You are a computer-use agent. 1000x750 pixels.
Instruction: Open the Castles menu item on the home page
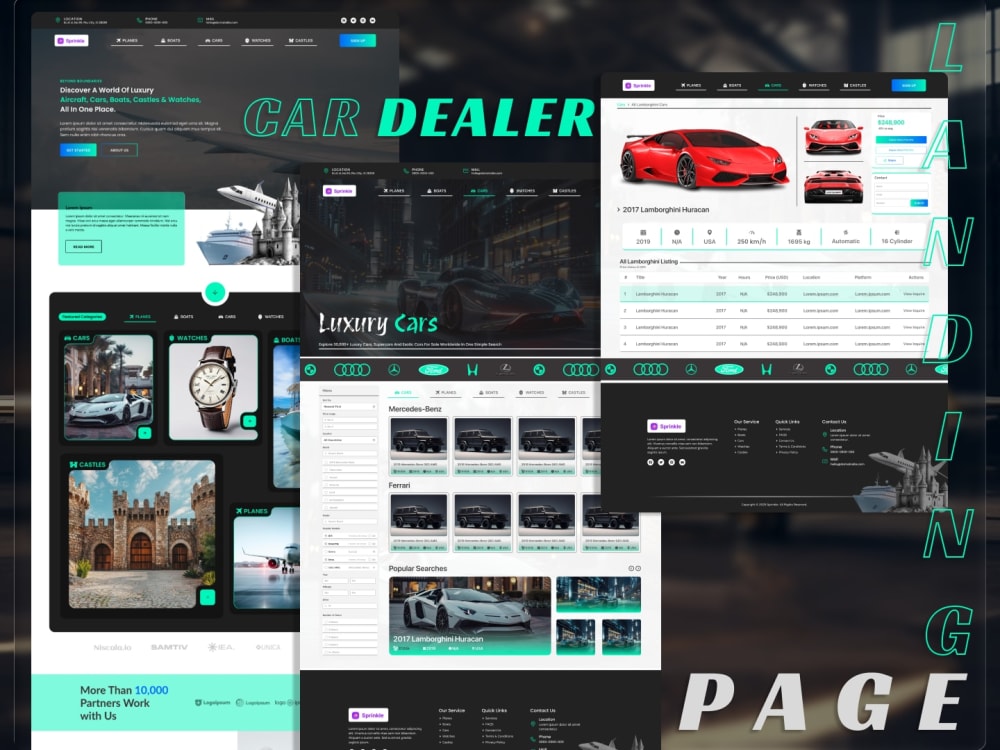pos(301,40)
